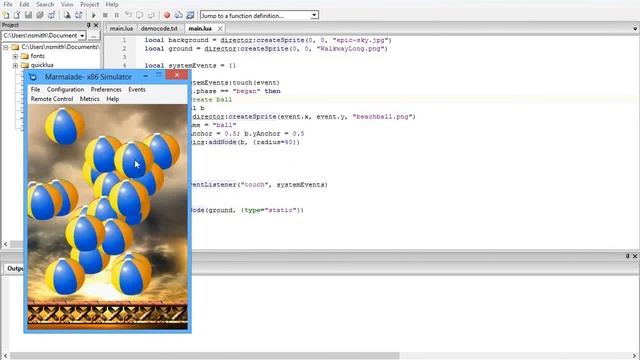Click the line 1 number margin

[x=124, y=40]
